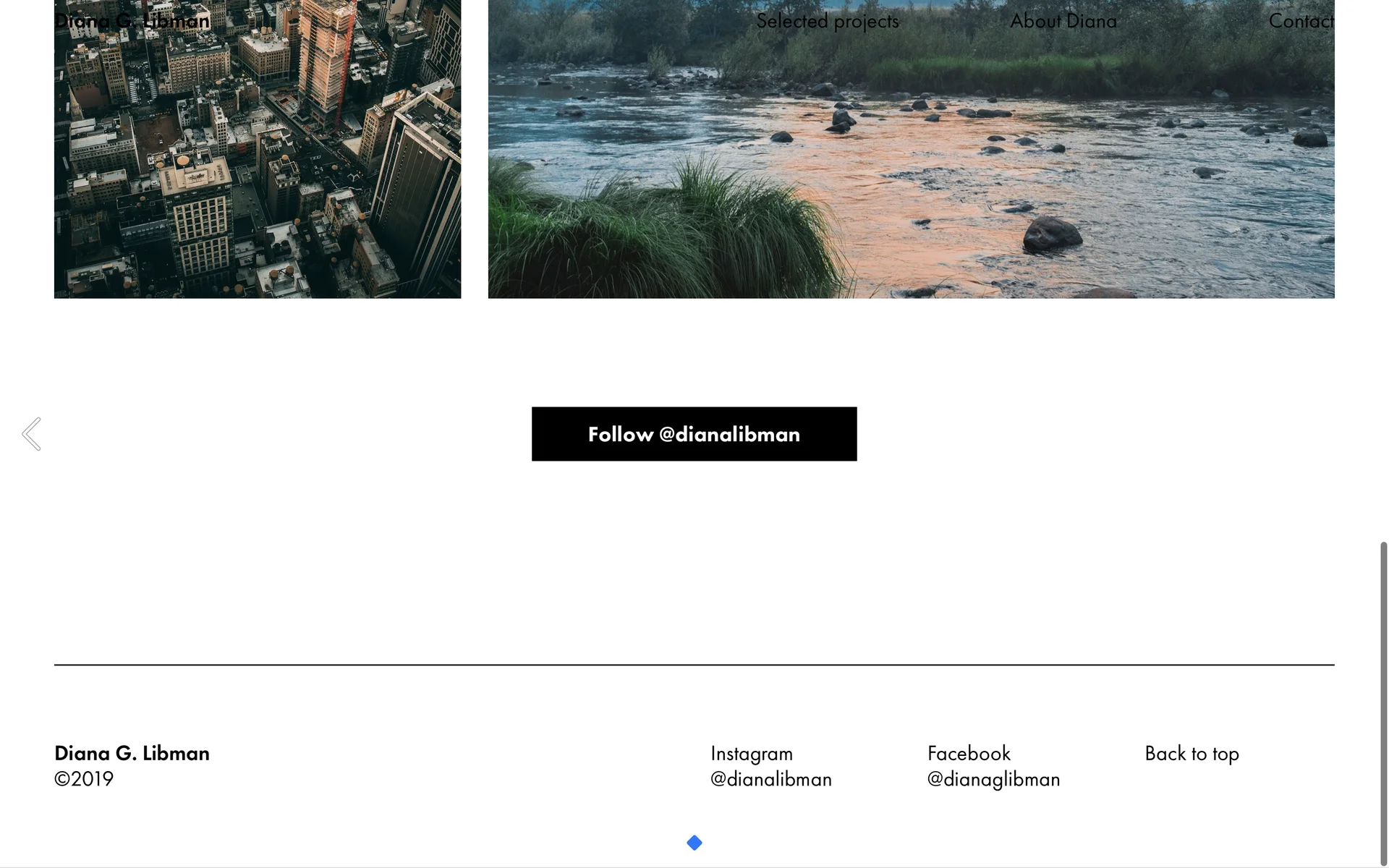Click the @dianaglibman Facebook handle
The image size is (1389, 868).
click(x=994, y=779)
